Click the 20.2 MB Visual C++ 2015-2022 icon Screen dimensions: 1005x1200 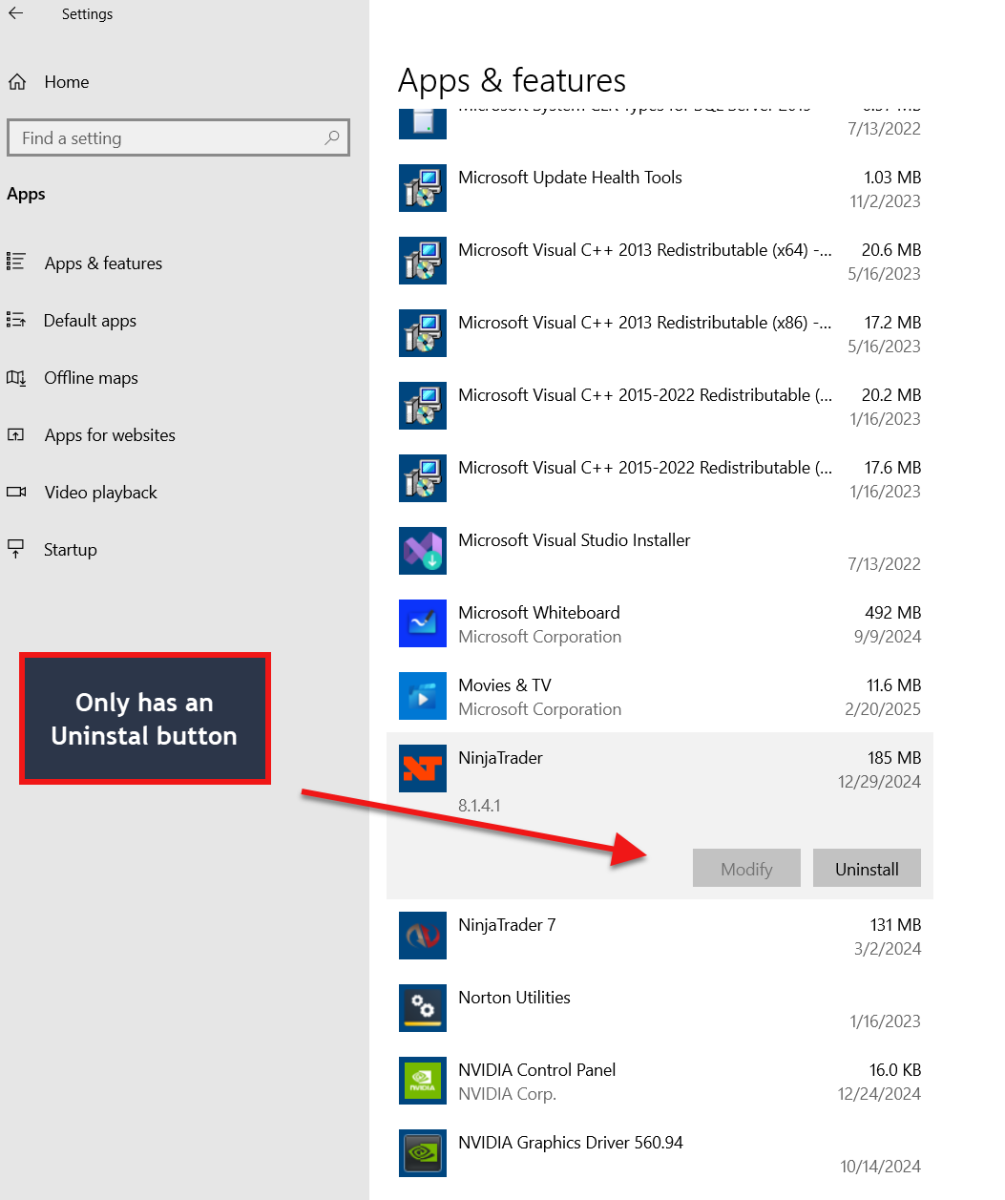(x=422, y=406)
